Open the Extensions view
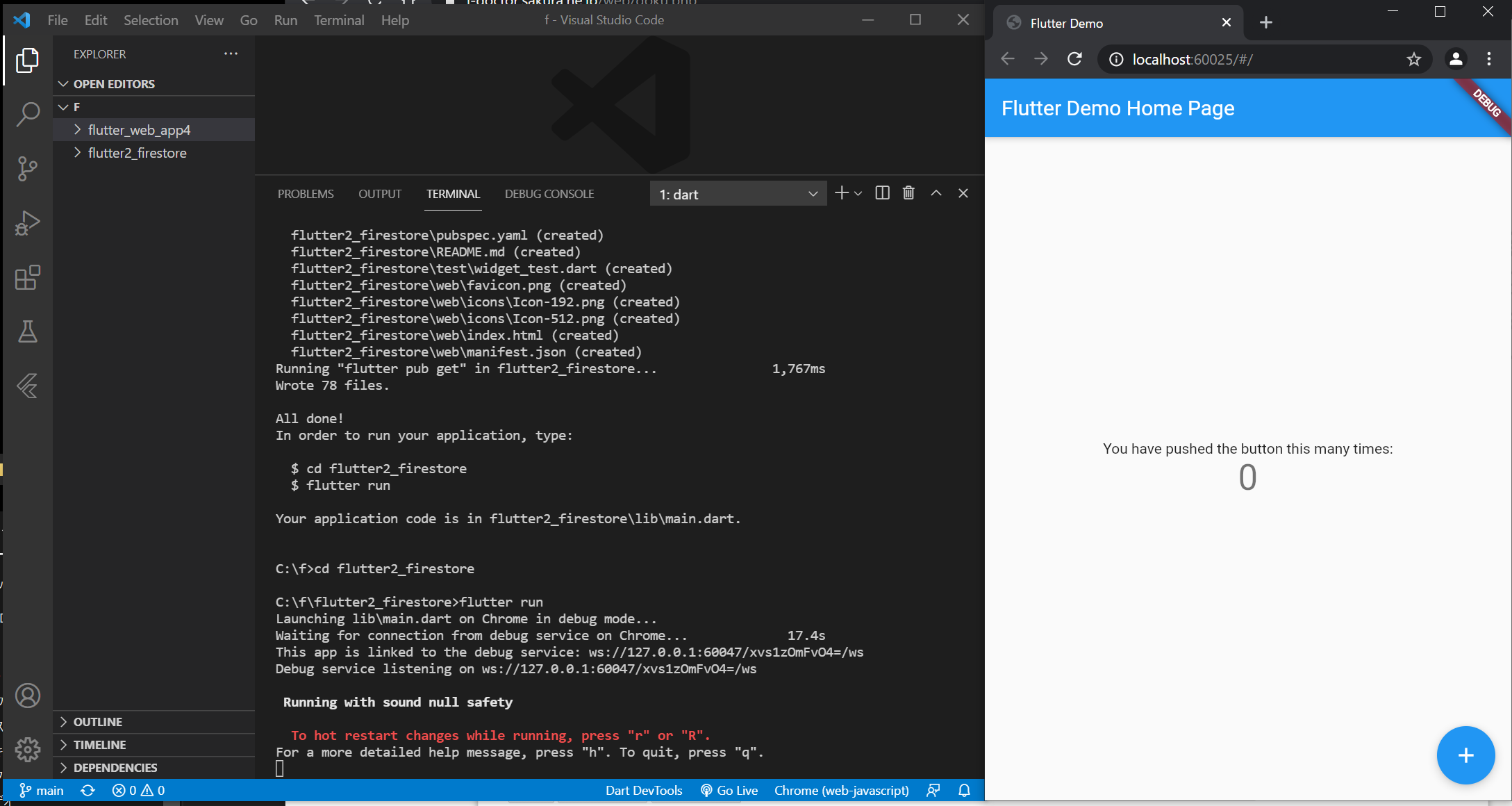 coord(28,277)
